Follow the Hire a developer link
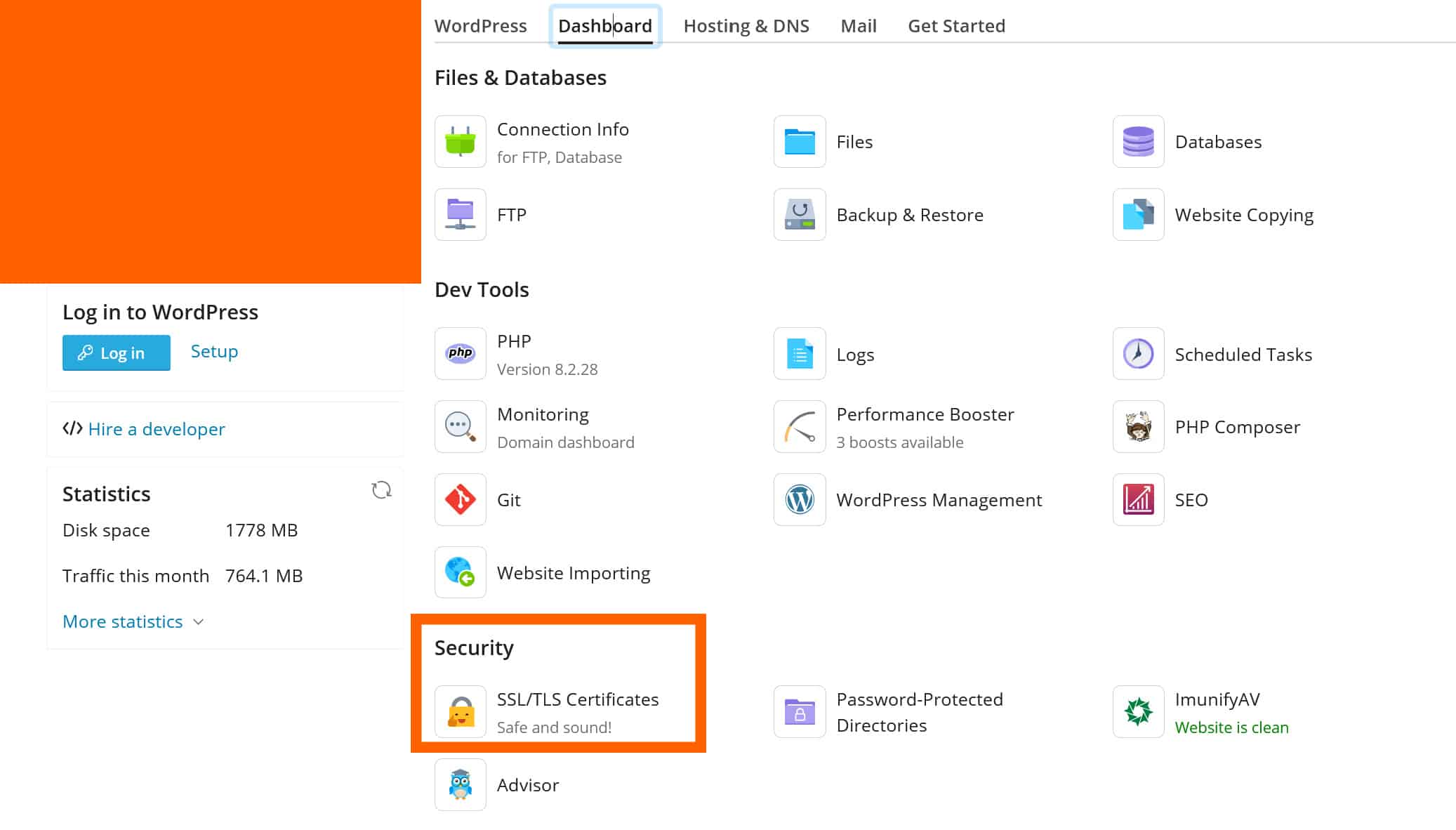The image size is (1456, 830). click(x=157, y=429)
